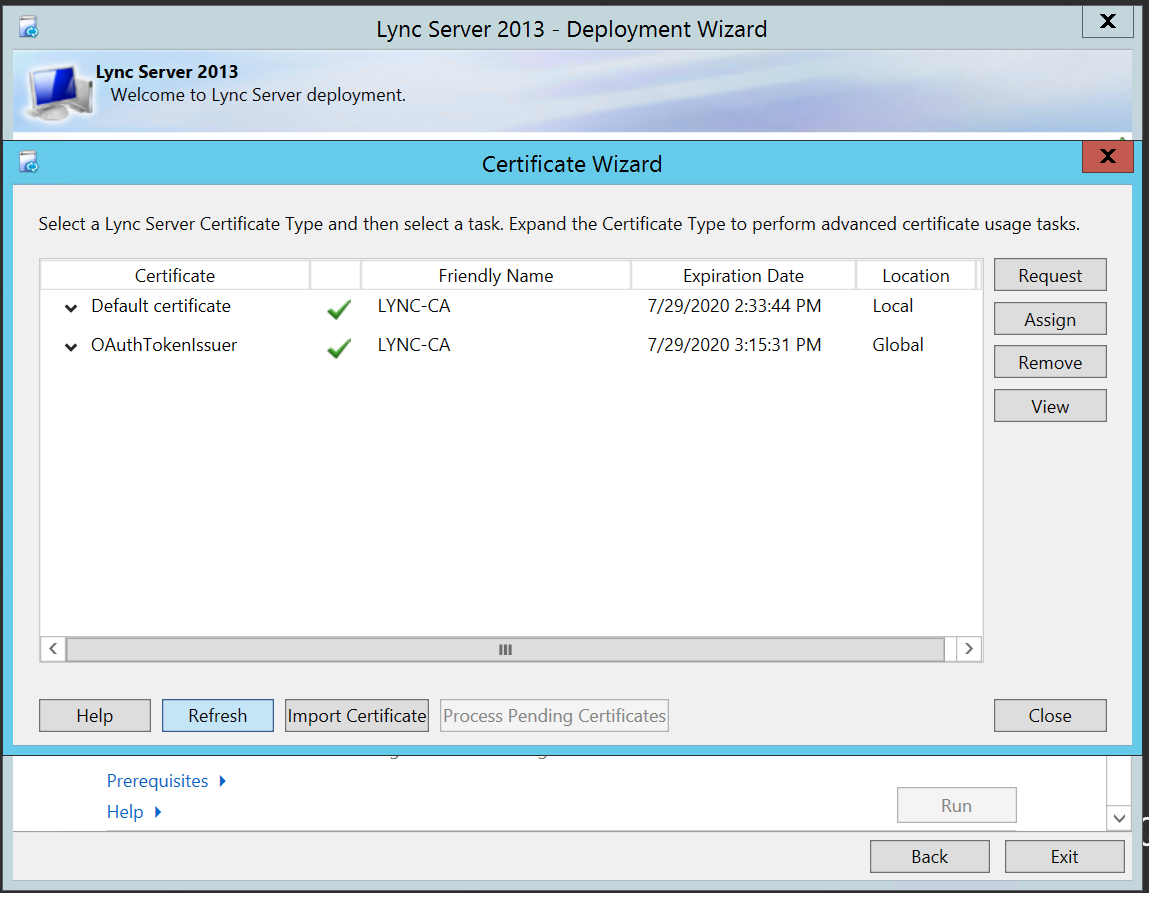Open the Prerequisites link
Screen dimensions: 1156x901
[158, 781]
